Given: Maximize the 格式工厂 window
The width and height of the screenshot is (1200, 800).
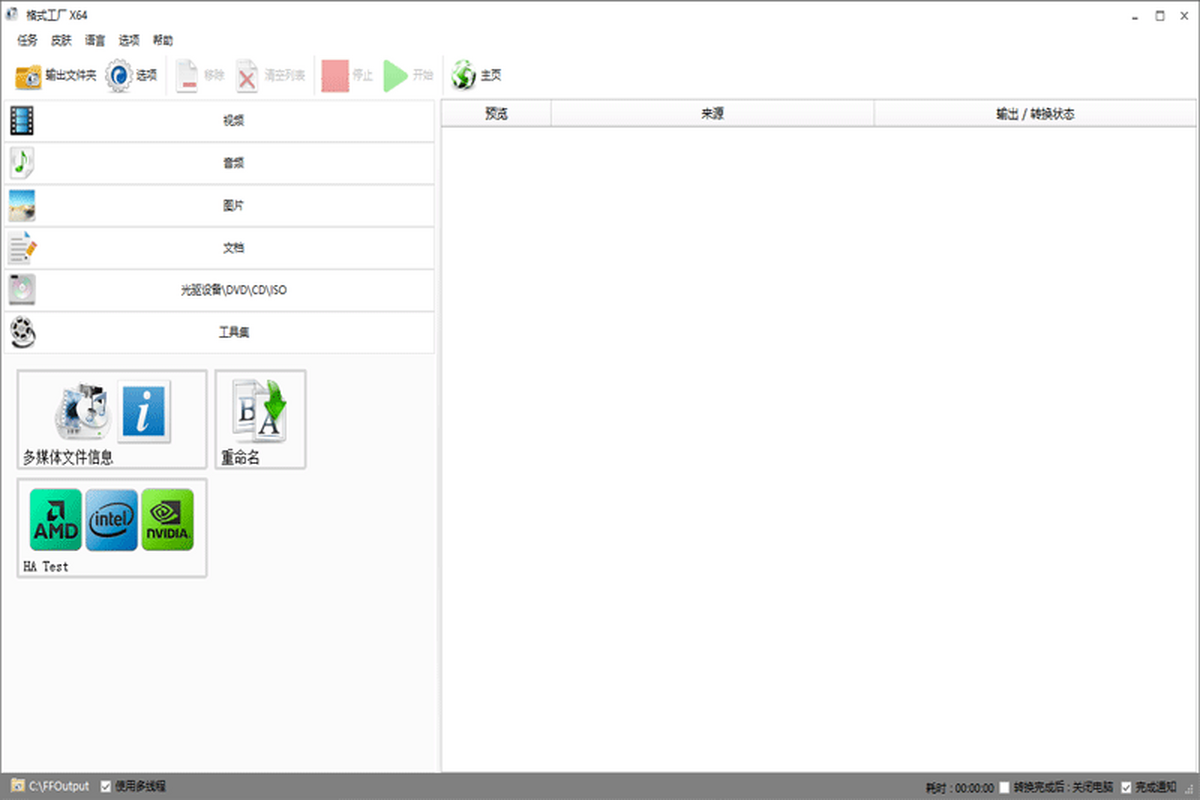Looking at the screenshot, I should [1159, 15].
